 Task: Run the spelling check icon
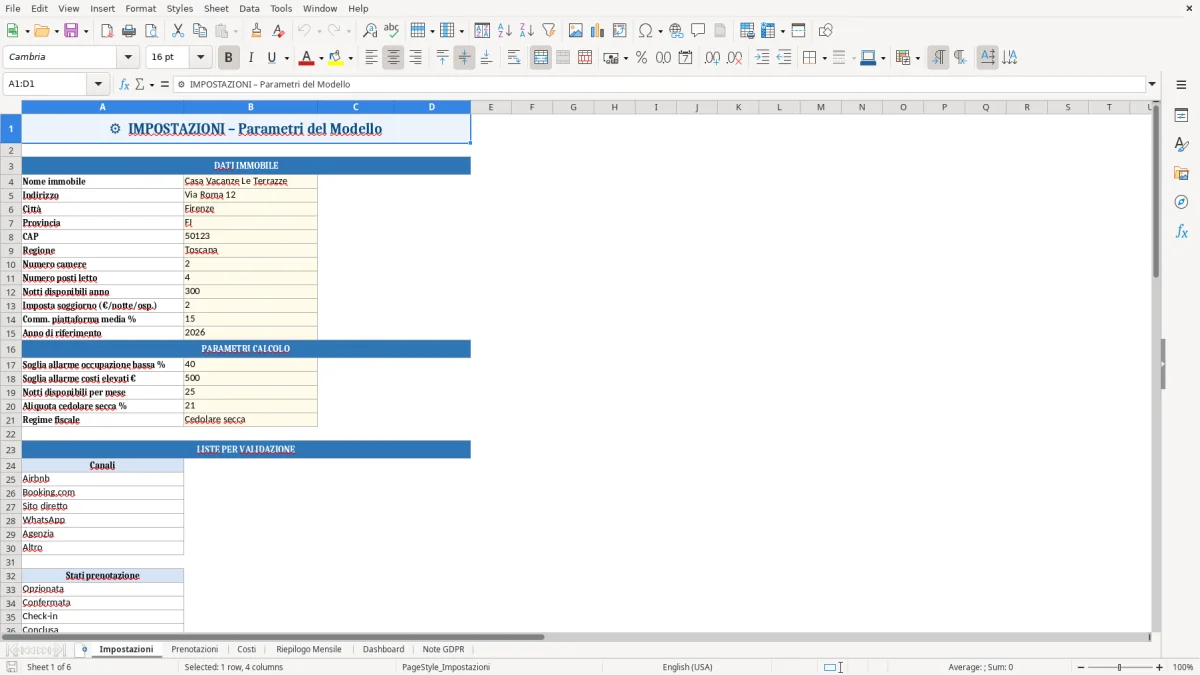pos(392,31)
